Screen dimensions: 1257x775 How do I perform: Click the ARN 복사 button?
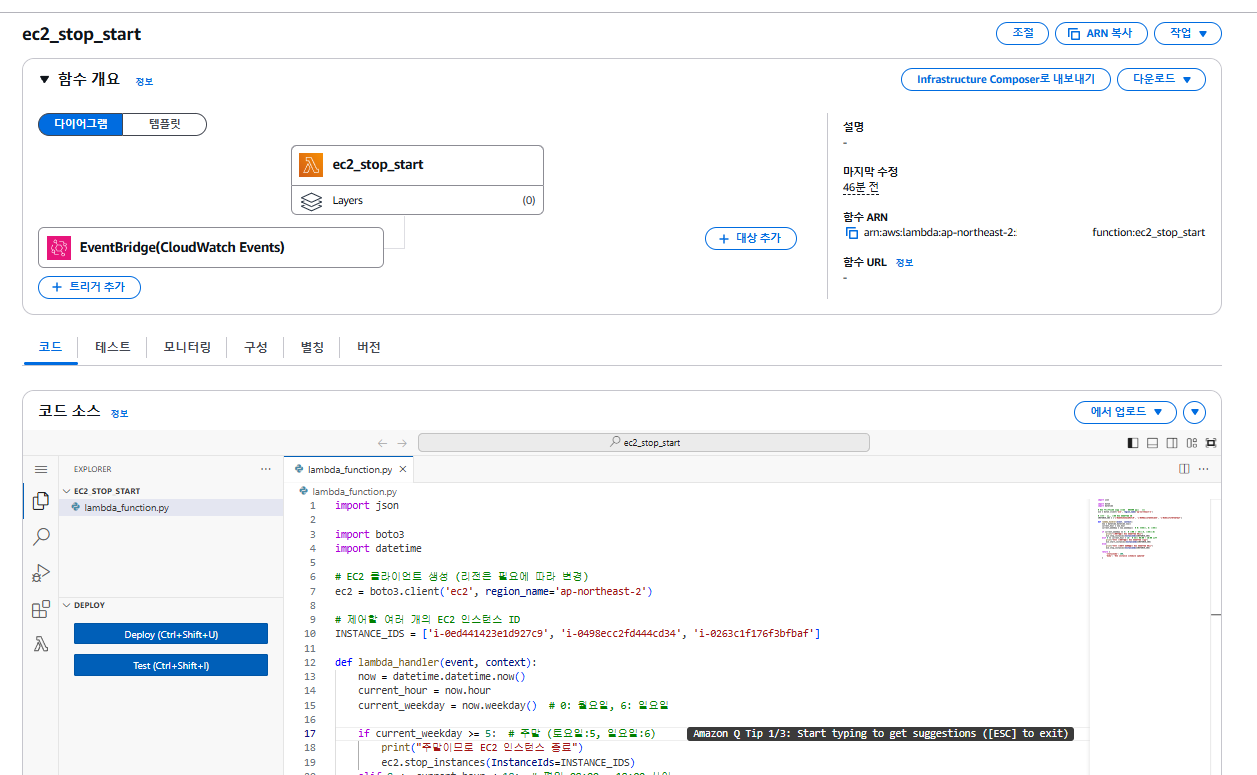pyautogui.click(x=1100, y=33)
